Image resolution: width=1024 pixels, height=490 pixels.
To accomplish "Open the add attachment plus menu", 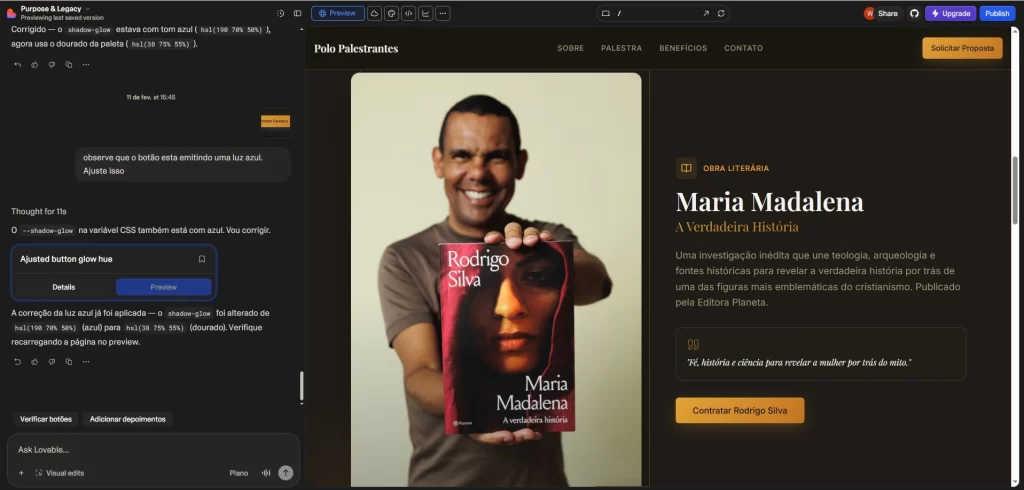I will point(21,473).
